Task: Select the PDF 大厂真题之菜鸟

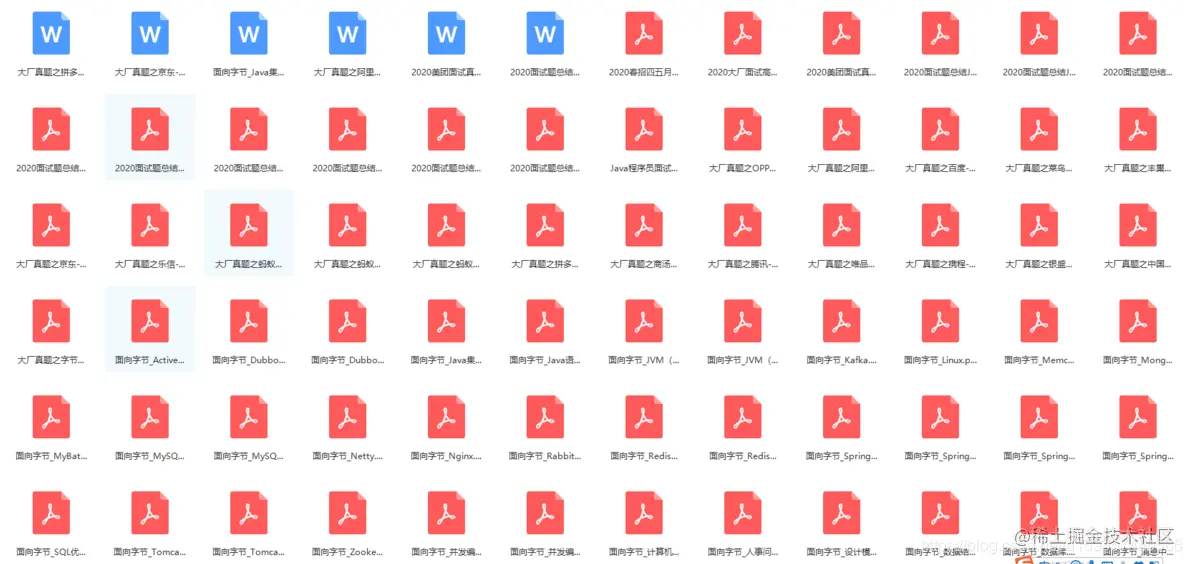Action: coord(1039,129)
